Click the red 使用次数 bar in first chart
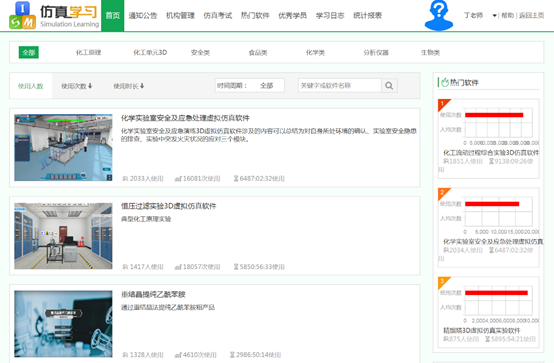554x363 pixels. pos(494,115)
